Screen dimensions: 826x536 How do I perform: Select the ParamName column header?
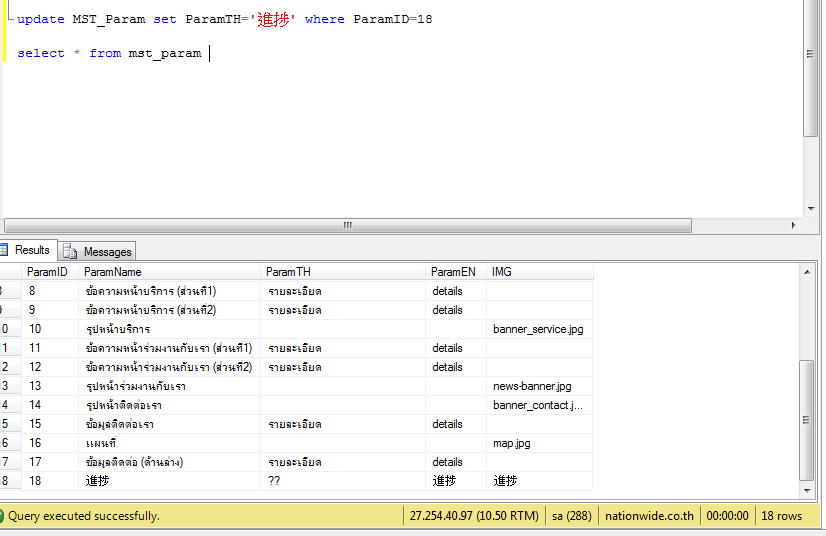pos(170,272)
